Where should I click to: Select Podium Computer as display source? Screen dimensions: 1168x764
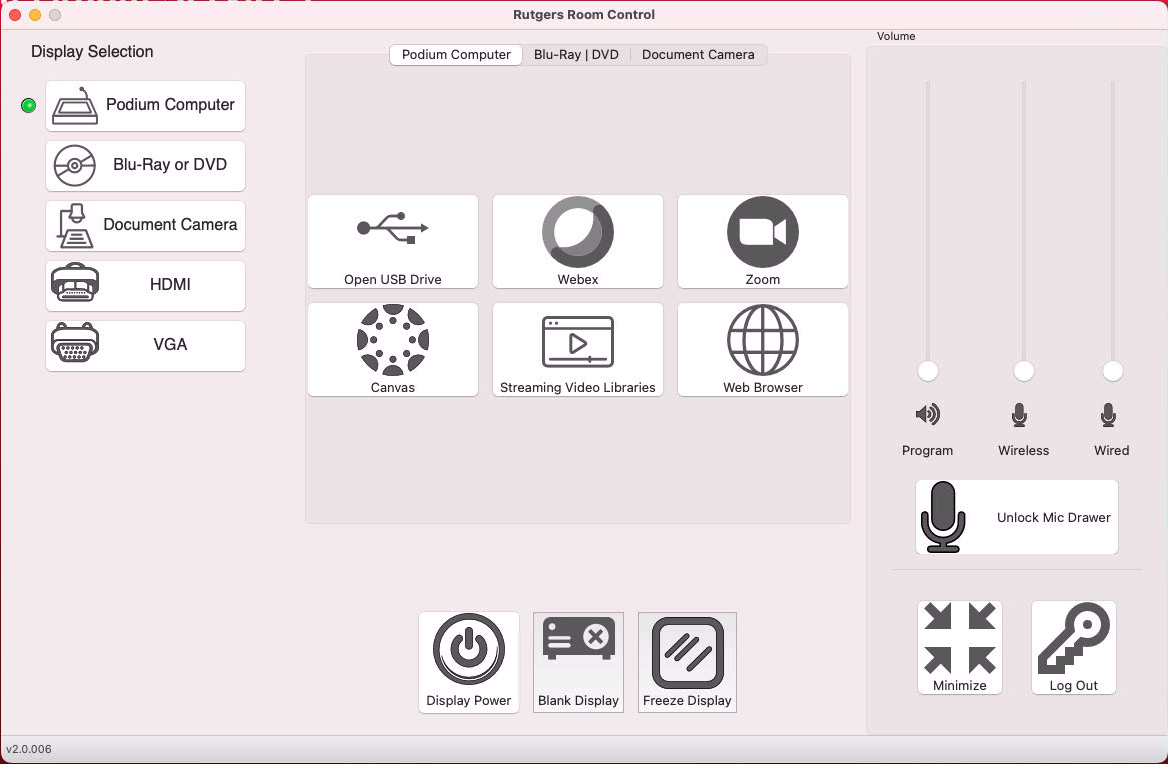click(x=146, y=105)
